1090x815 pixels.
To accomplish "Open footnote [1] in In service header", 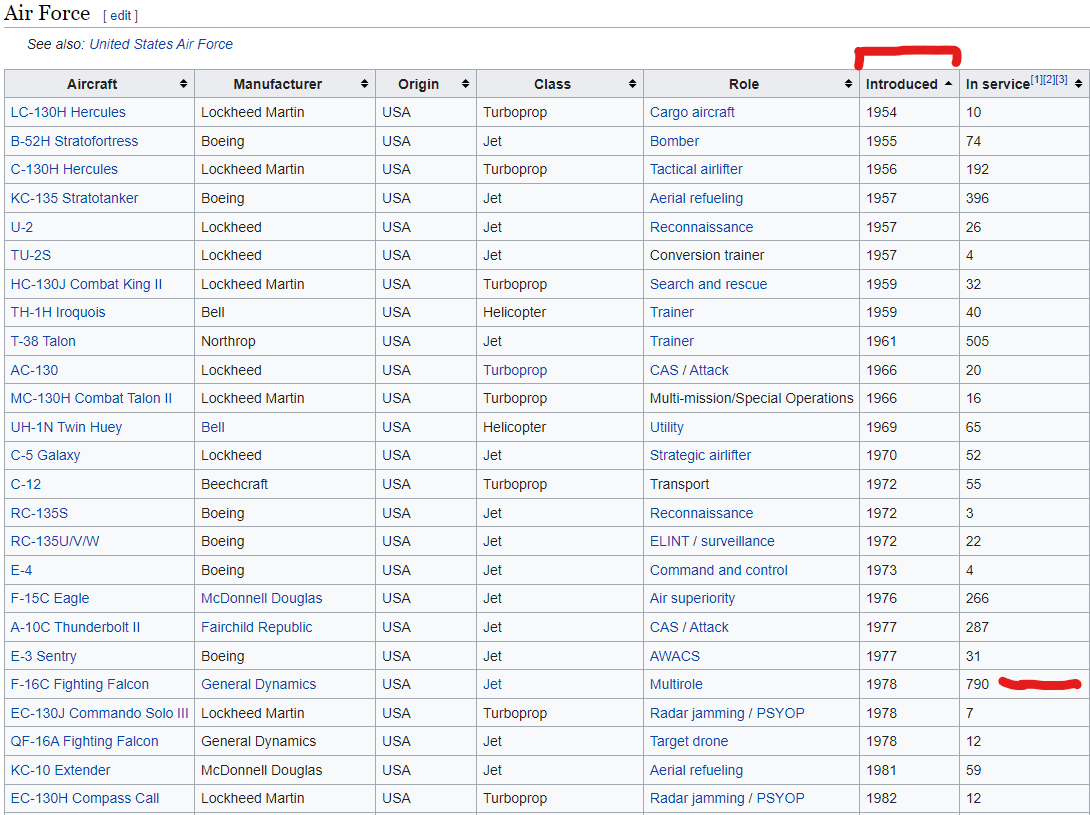I will pyautogui.click(x=1036, y=79).
